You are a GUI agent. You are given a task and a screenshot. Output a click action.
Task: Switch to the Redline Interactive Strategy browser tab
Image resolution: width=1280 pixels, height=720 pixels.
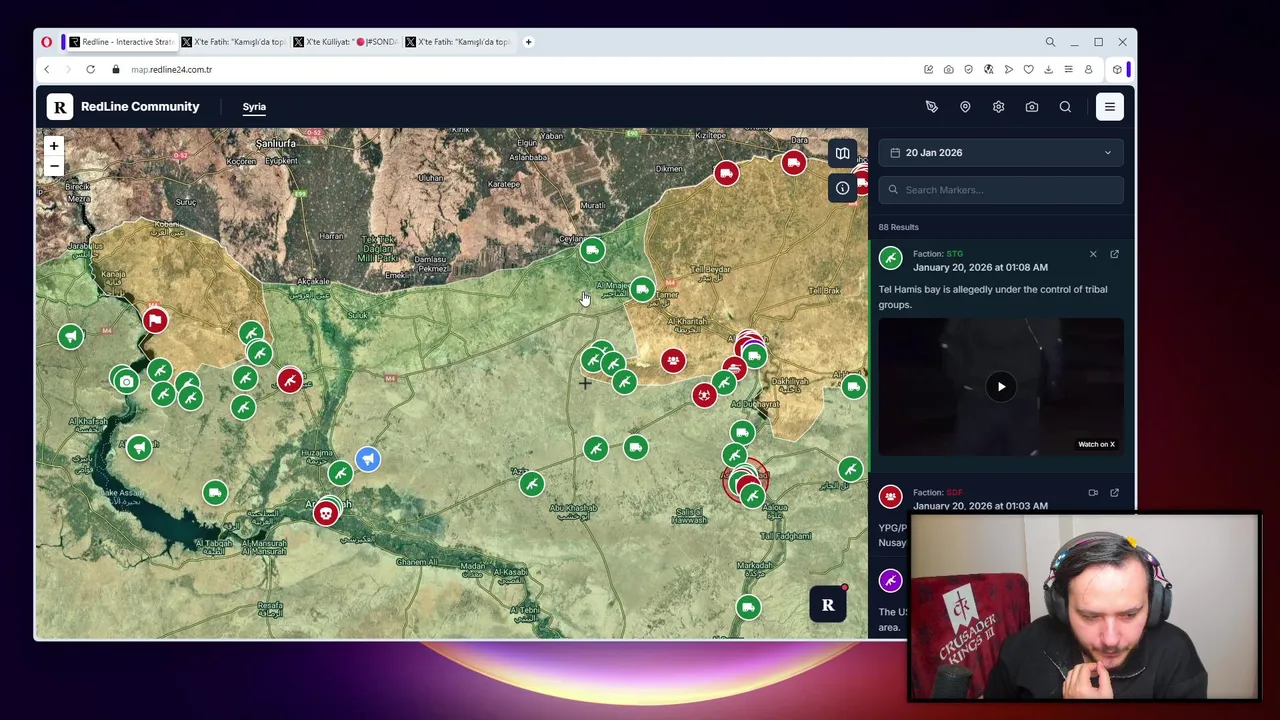tap(121, 42)
